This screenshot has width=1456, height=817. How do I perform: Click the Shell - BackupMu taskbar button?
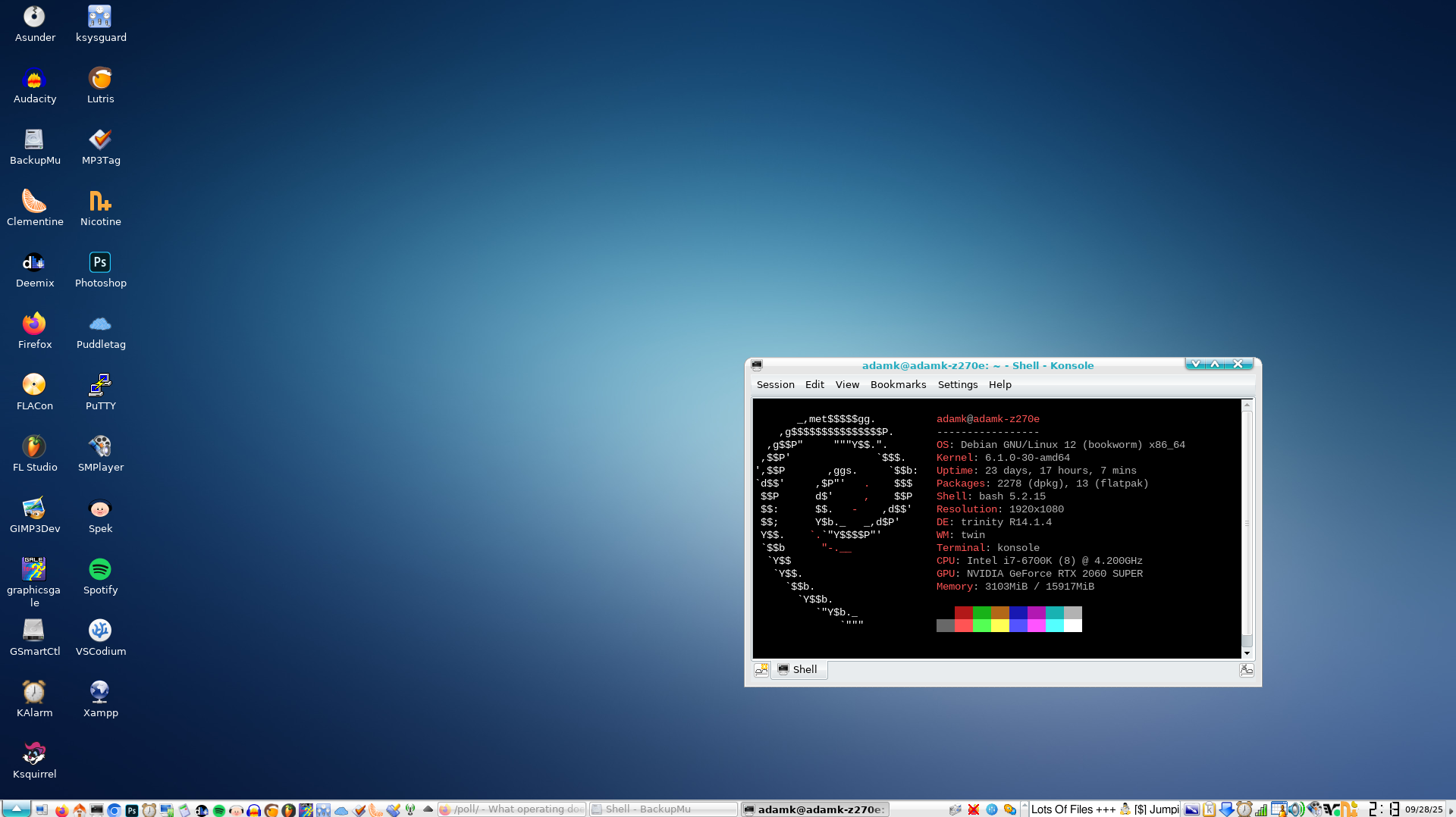tap(663, 809)
